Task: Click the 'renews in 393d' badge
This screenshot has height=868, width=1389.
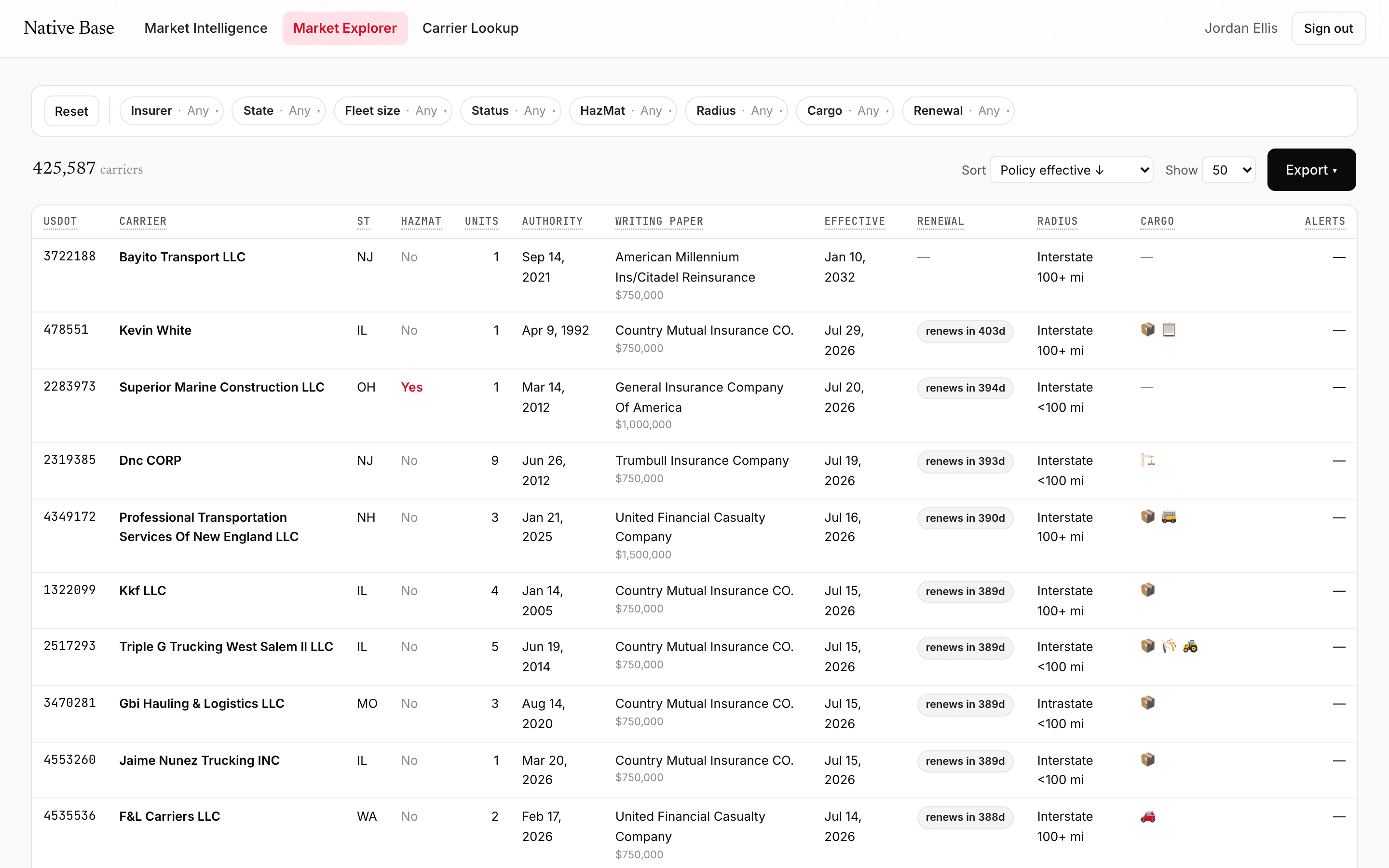Action: [965, 461]
